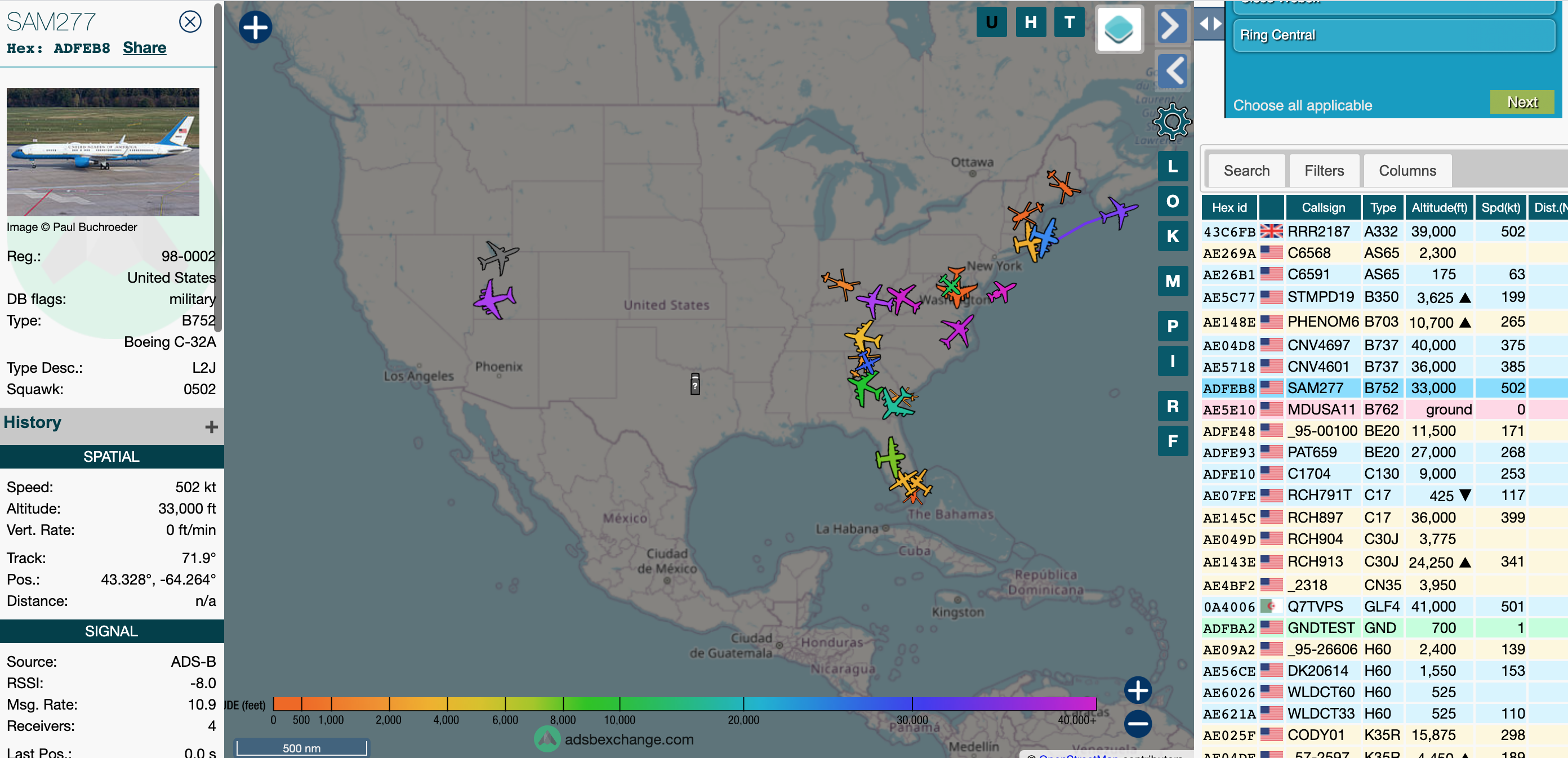Viewport: 1568px width, 758px height.
Task: Open the map layer selector icon
Action: [x=1119, y=29]
